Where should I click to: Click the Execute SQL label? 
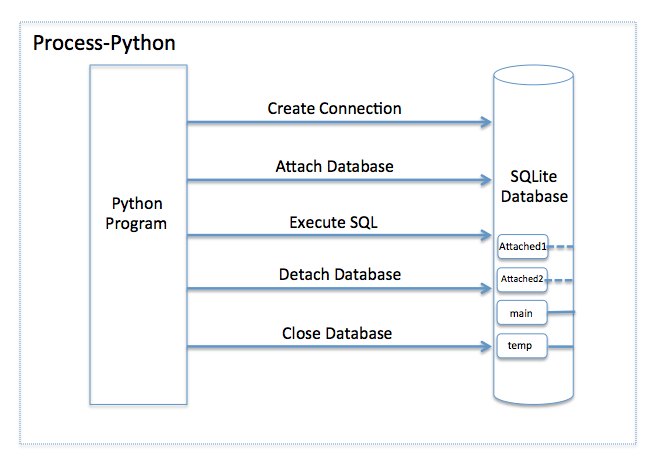click(333, 222)
